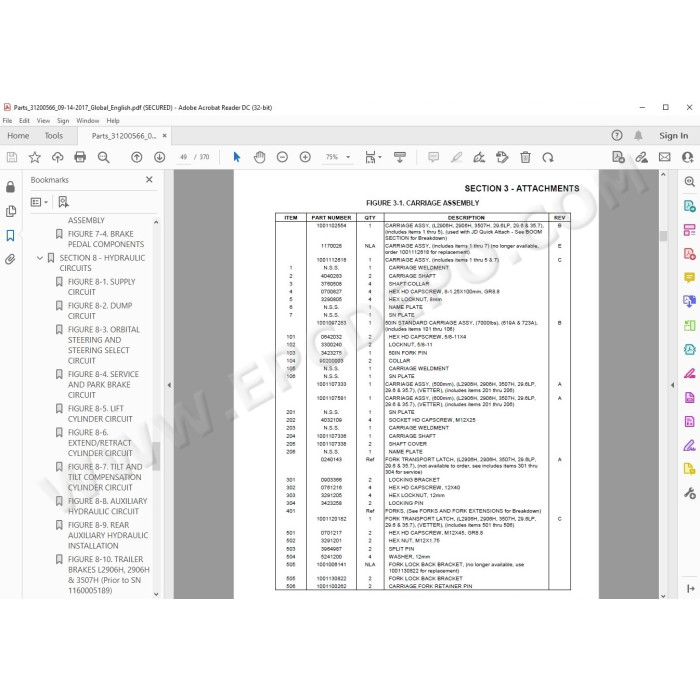
Task: Open the Sign menu
Action: click(63, 121)
